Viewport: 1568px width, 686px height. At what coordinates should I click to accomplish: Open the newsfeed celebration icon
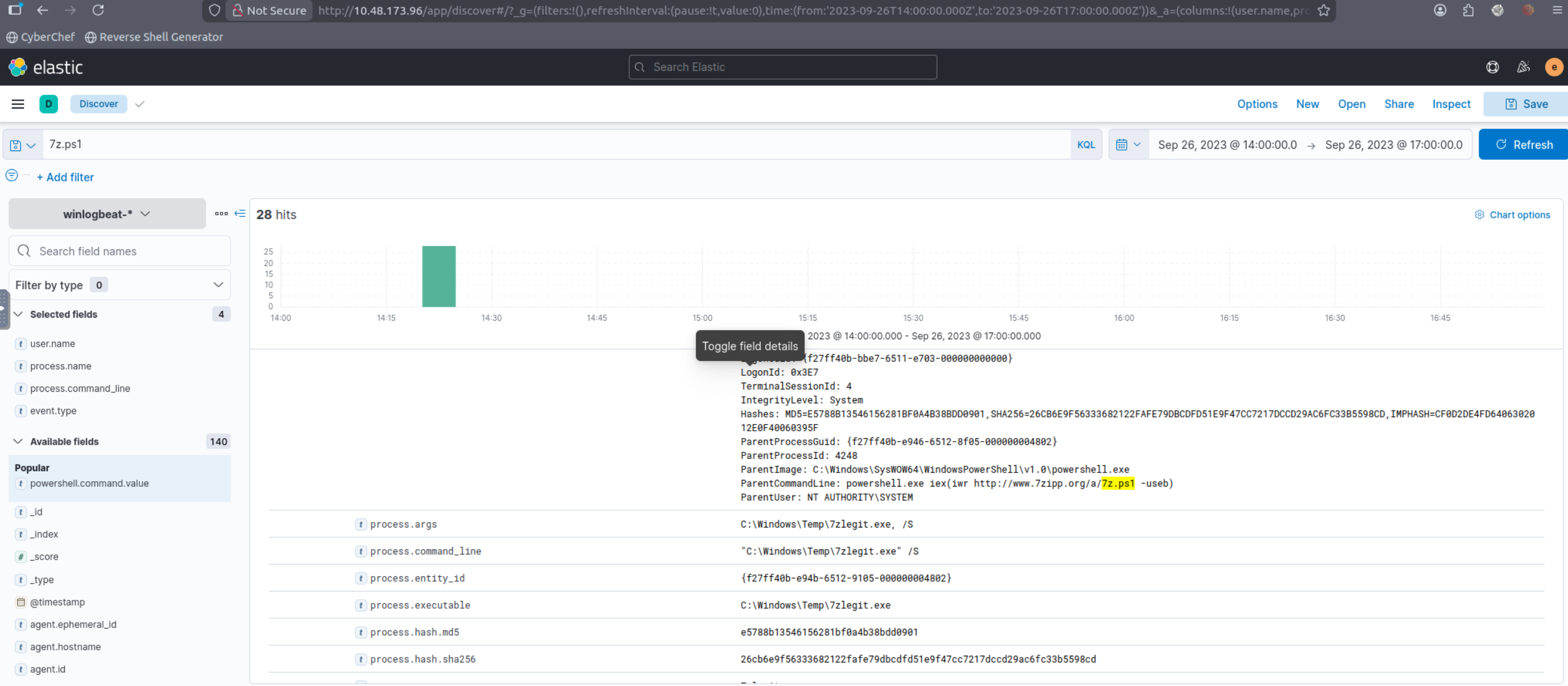(1523, 67)
